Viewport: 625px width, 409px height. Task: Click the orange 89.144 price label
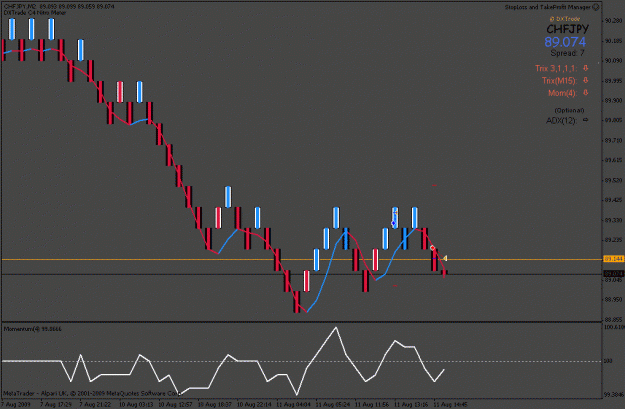[613, 259]
